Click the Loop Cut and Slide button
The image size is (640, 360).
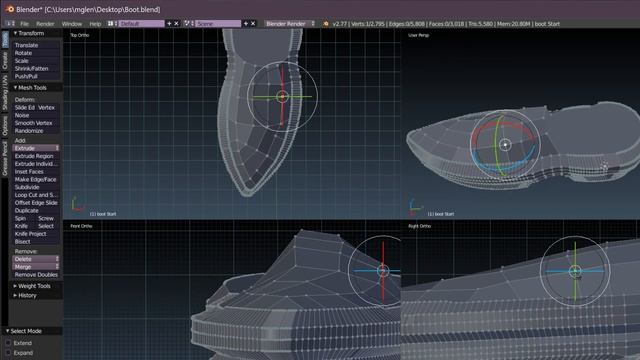click(x=36, y=195)
